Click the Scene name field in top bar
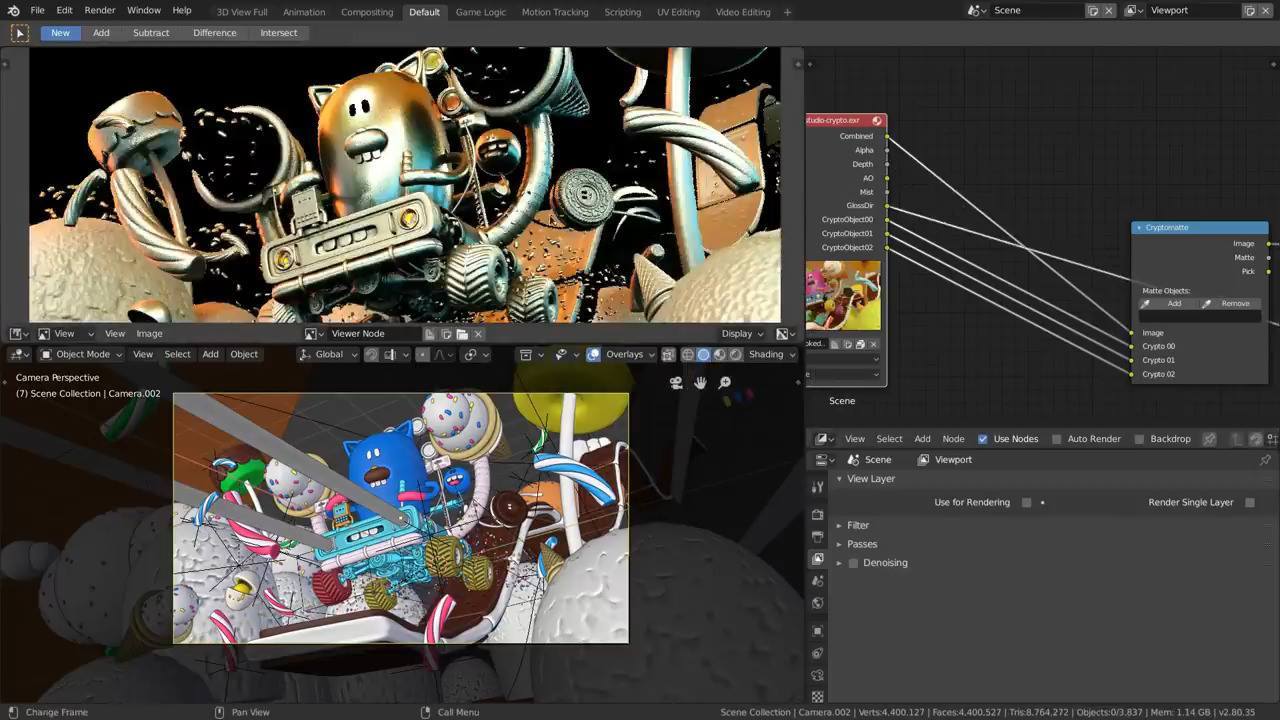Image resolution: width=1280 pixels, height=720 pixels. pyautogui.click(x=1036, y=11)
